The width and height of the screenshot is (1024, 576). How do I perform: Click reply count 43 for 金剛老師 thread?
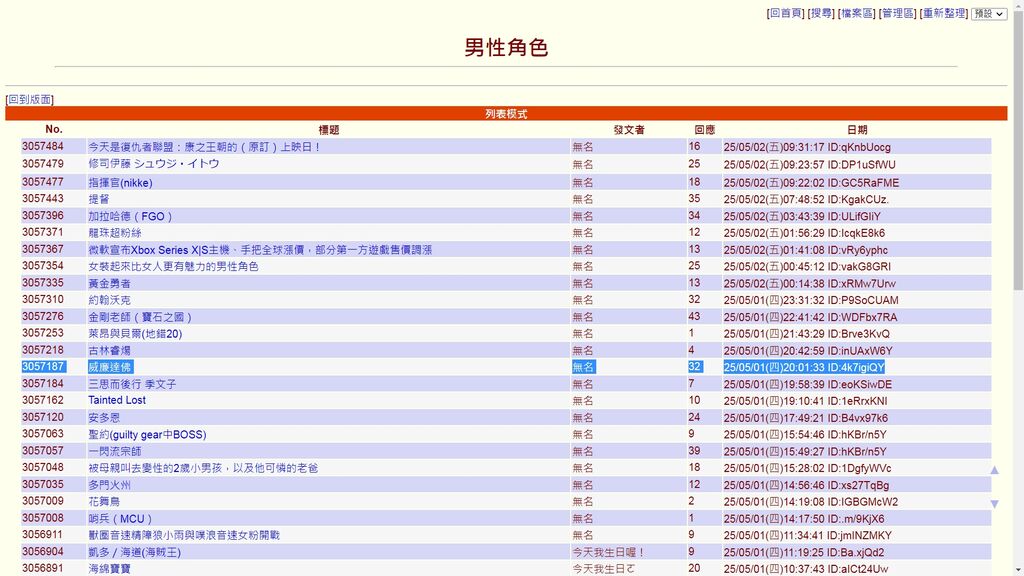[694, 317]
